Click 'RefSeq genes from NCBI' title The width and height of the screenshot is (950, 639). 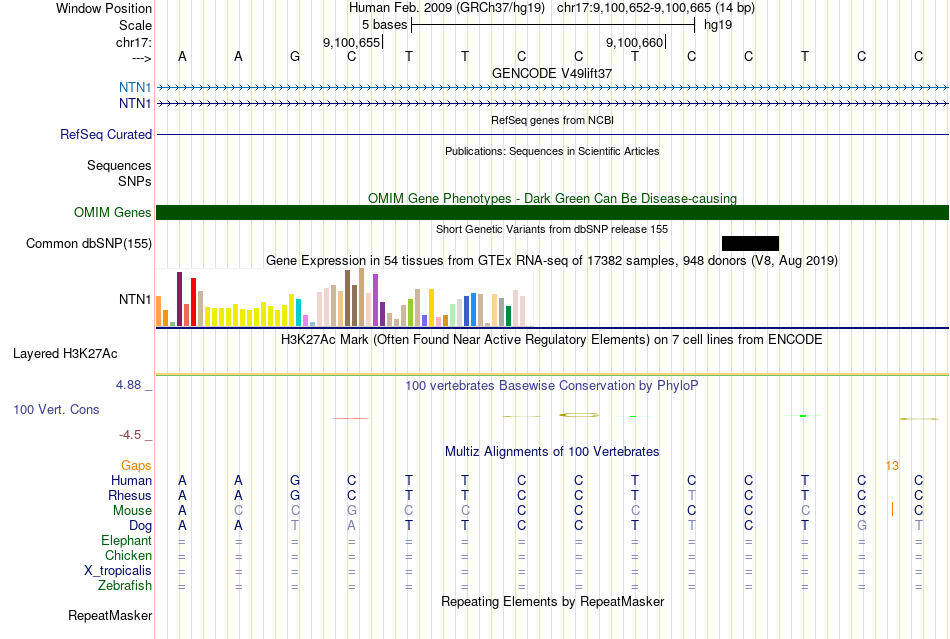[552, 120]
